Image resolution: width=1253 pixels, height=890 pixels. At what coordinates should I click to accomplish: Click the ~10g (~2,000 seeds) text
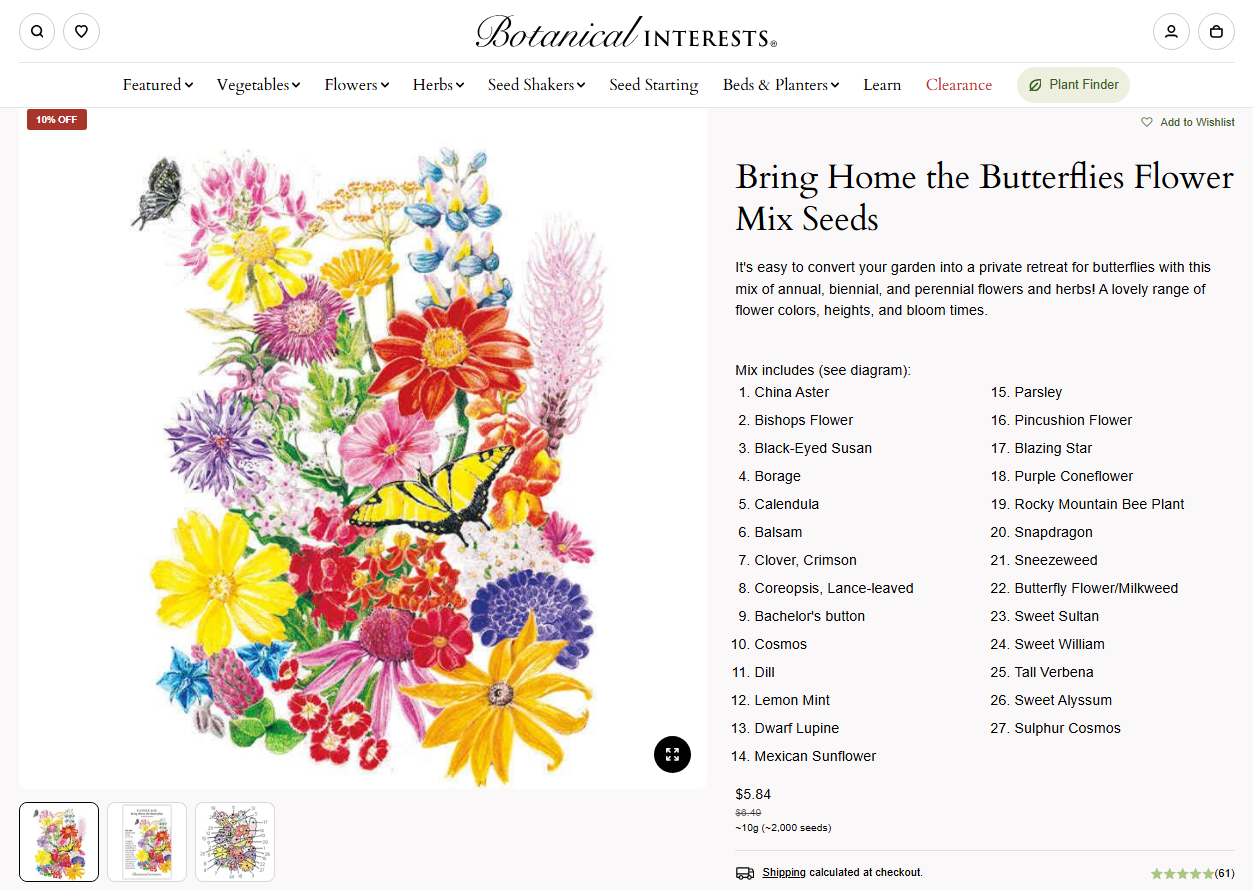click(x=783, y=827)
